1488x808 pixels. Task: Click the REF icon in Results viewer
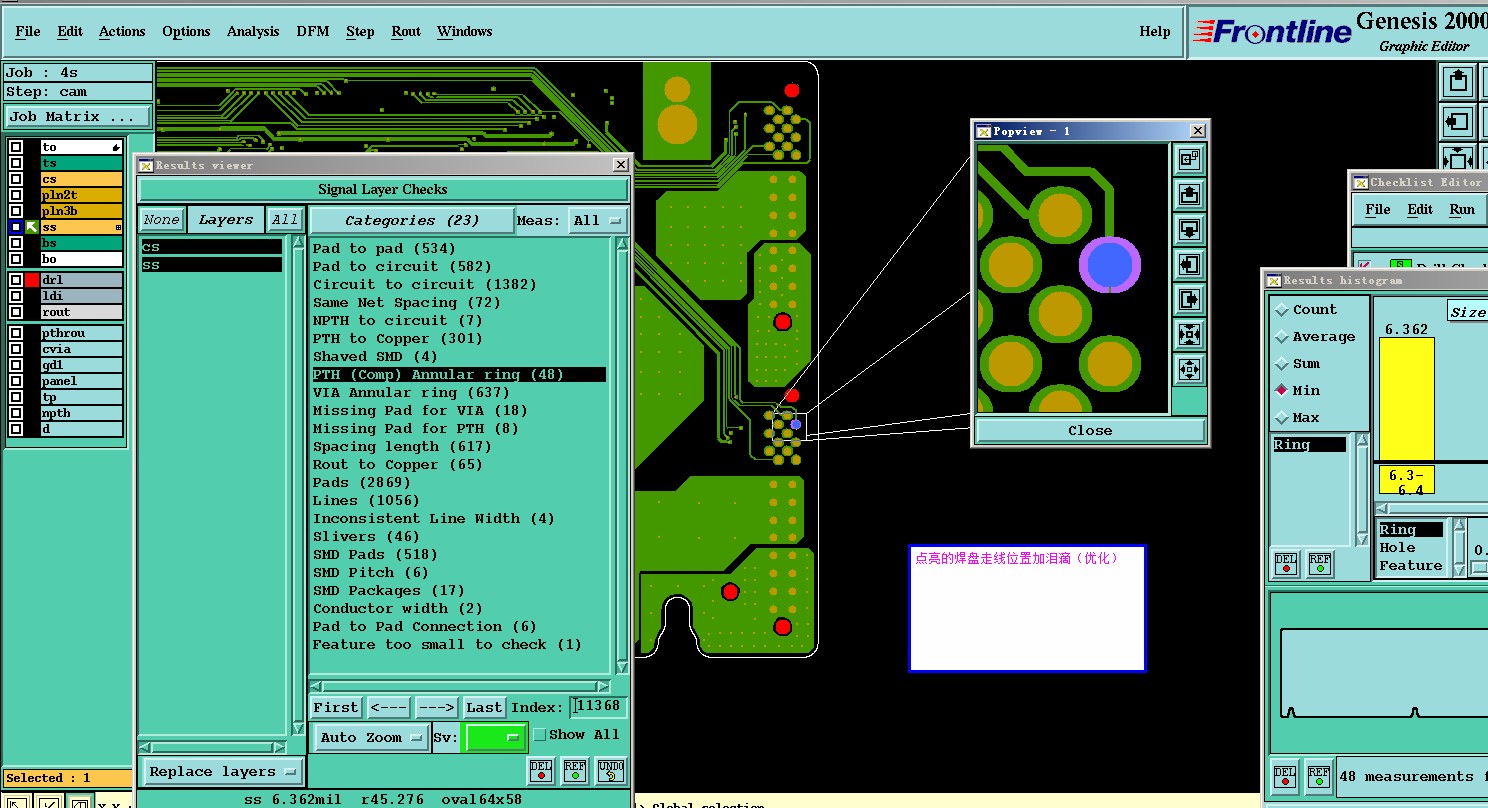tap(575, 770)
